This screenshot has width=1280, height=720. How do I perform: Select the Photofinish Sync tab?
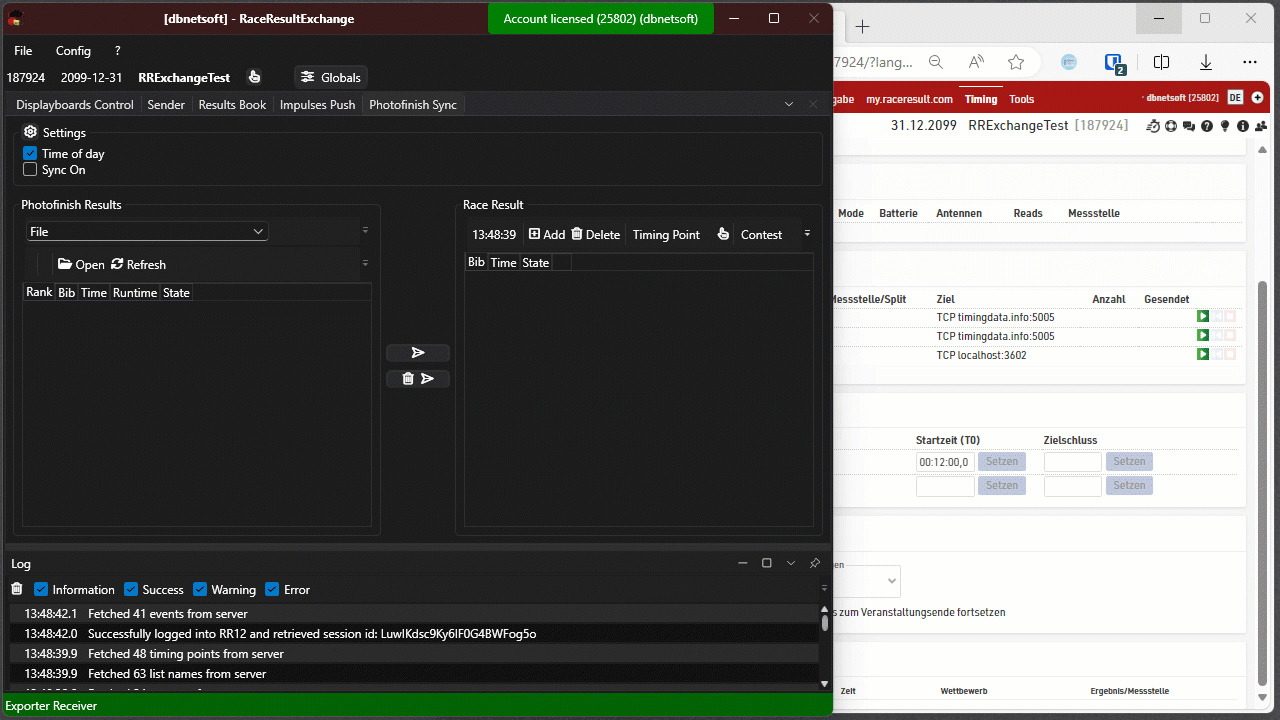[413, 104]
